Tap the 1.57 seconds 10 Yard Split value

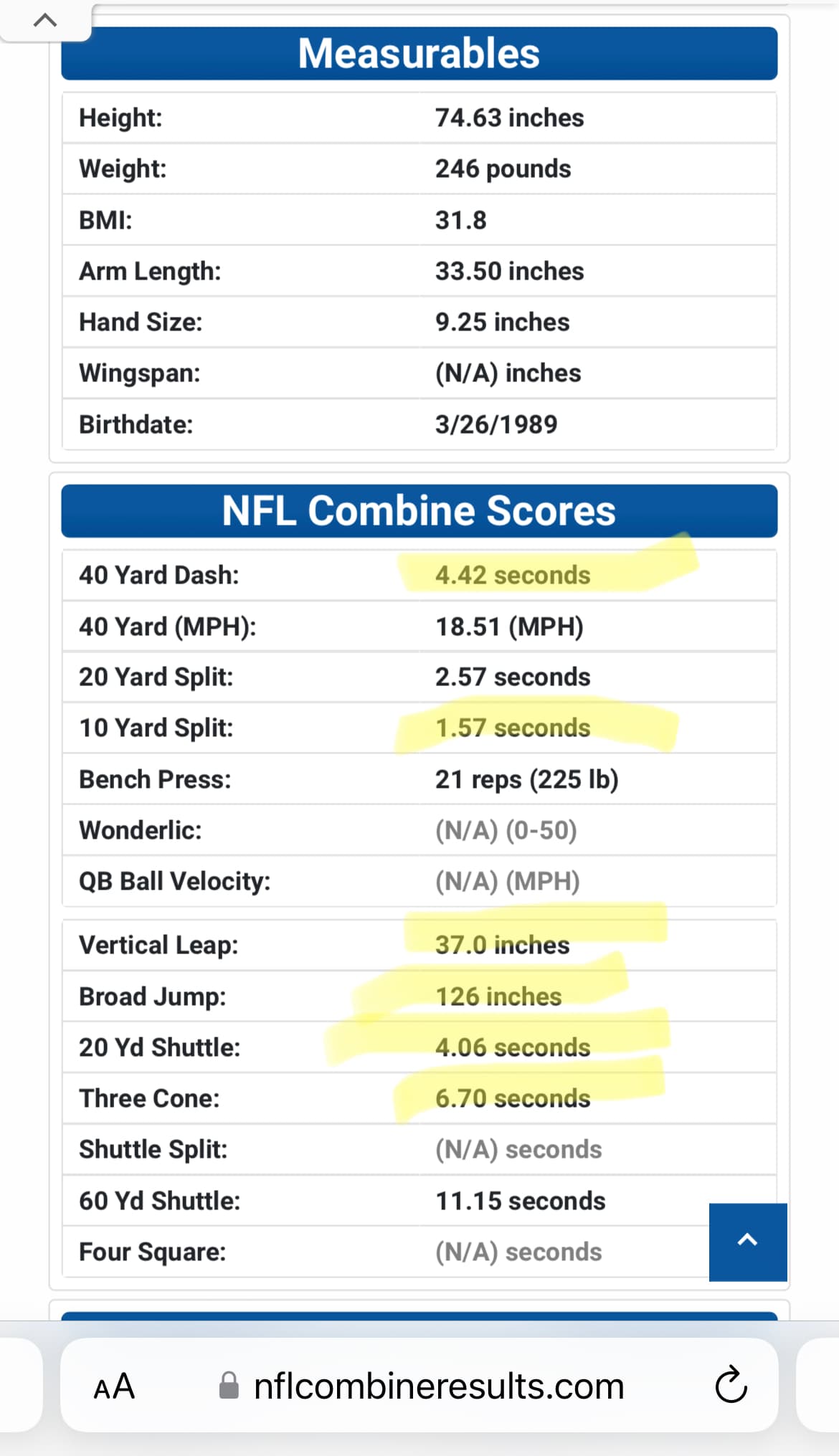tap(512, 728)
